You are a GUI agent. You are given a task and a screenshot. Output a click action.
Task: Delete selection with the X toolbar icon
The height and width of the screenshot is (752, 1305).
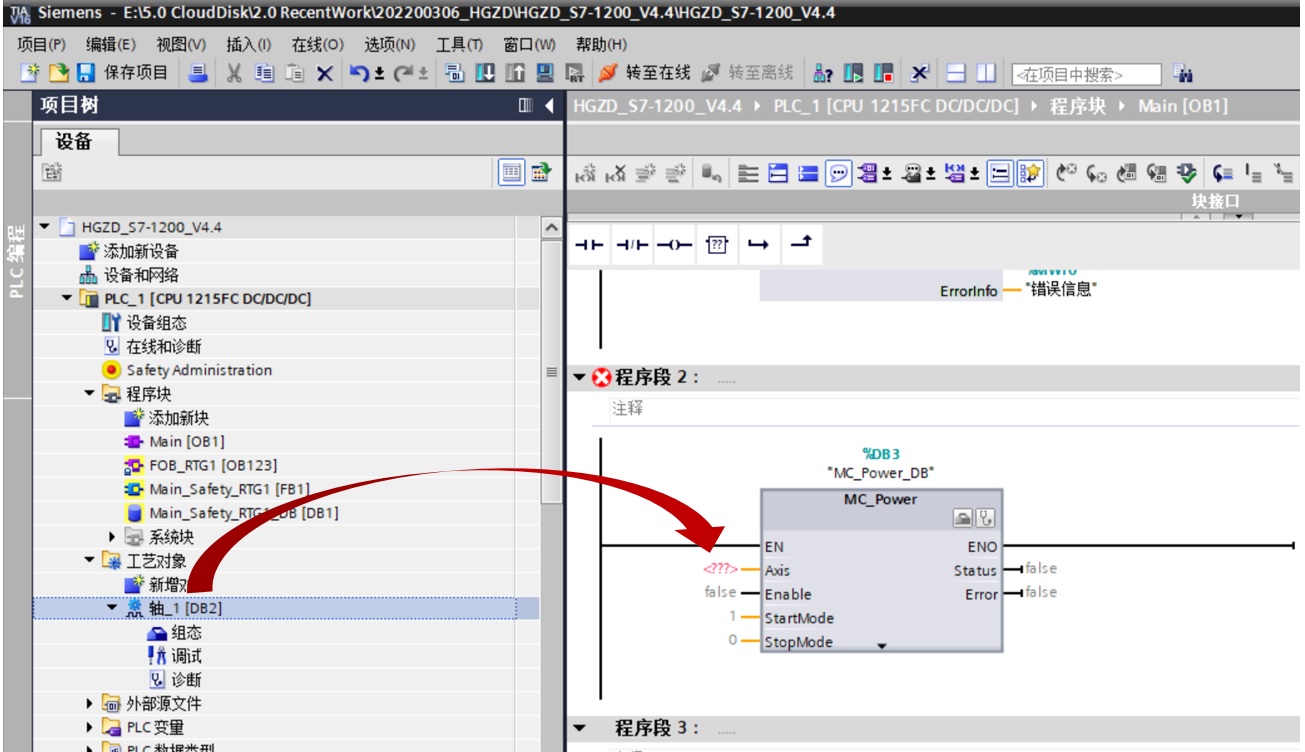coord(325,73)
